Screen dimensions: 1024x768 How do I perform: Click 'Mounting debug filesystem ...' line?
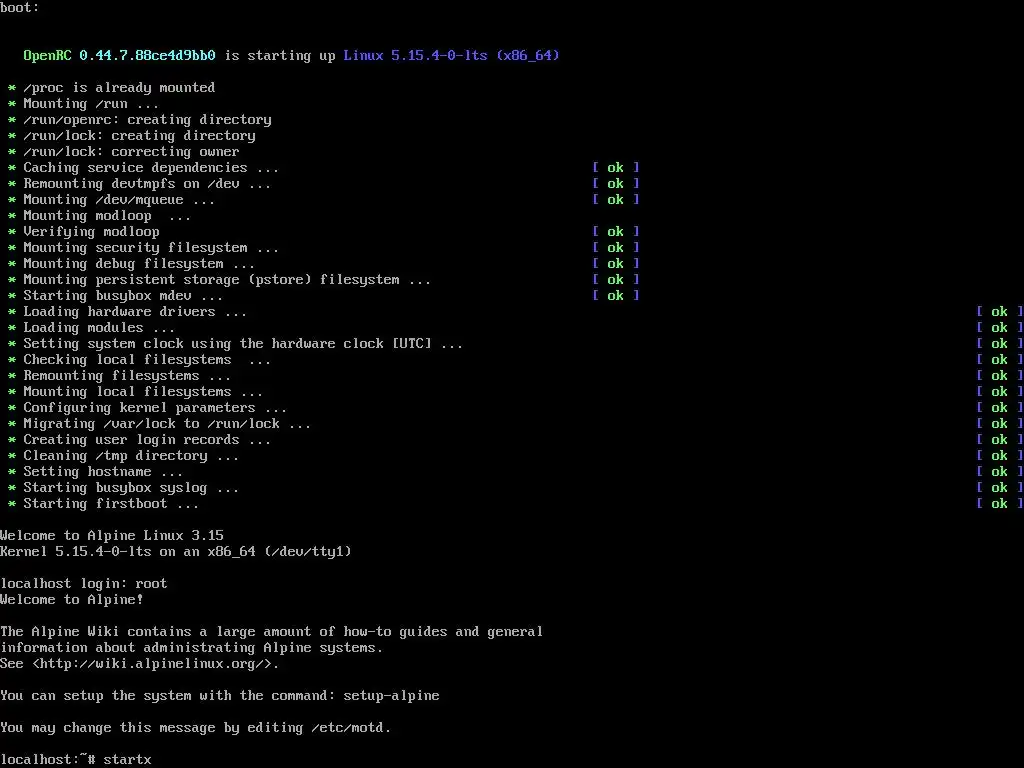pyautogui.click(x=139, y=264)
